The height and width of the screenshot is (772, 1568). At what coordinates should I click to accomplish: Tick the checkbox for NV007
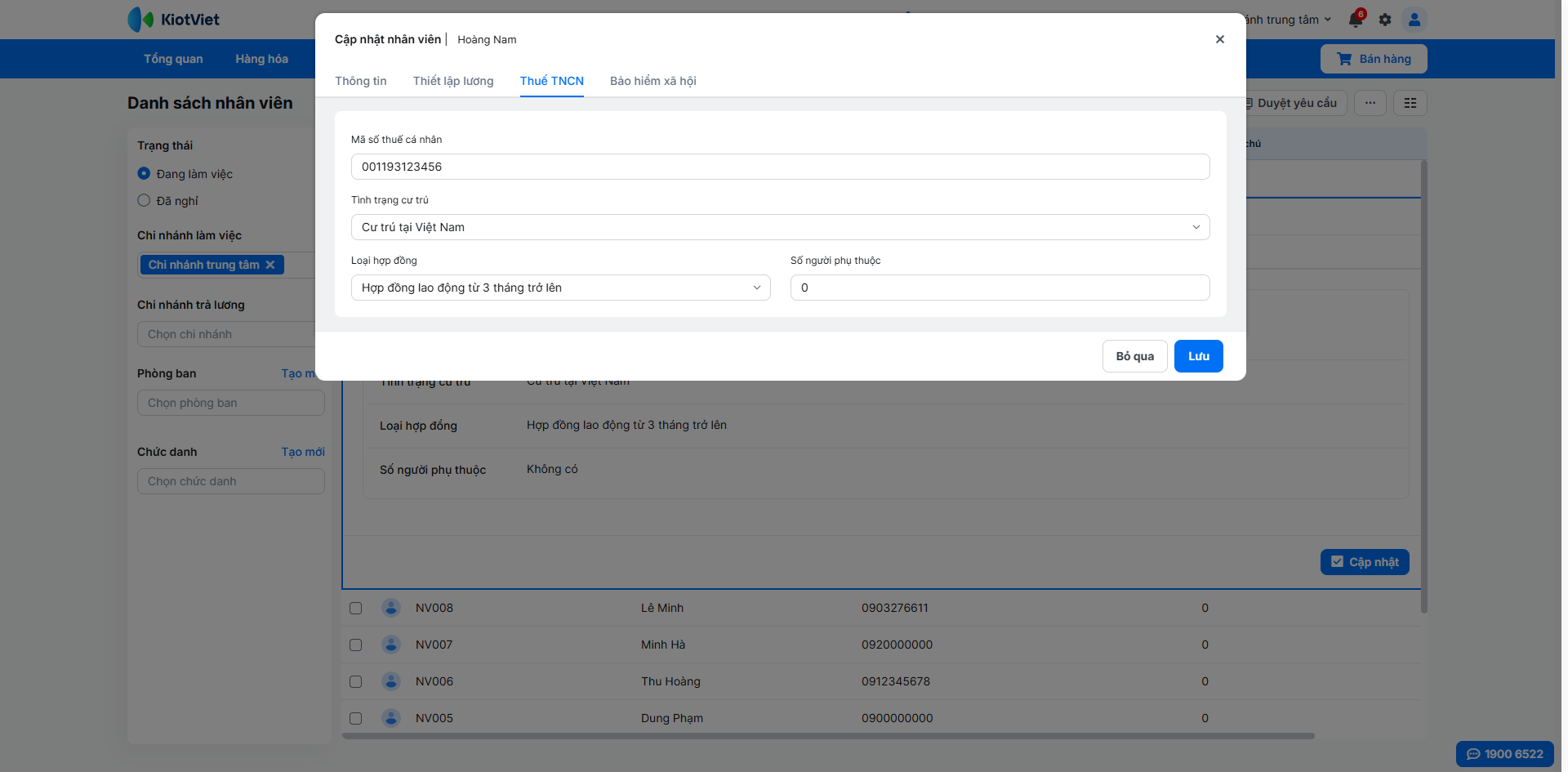click(x=356, y=645)
